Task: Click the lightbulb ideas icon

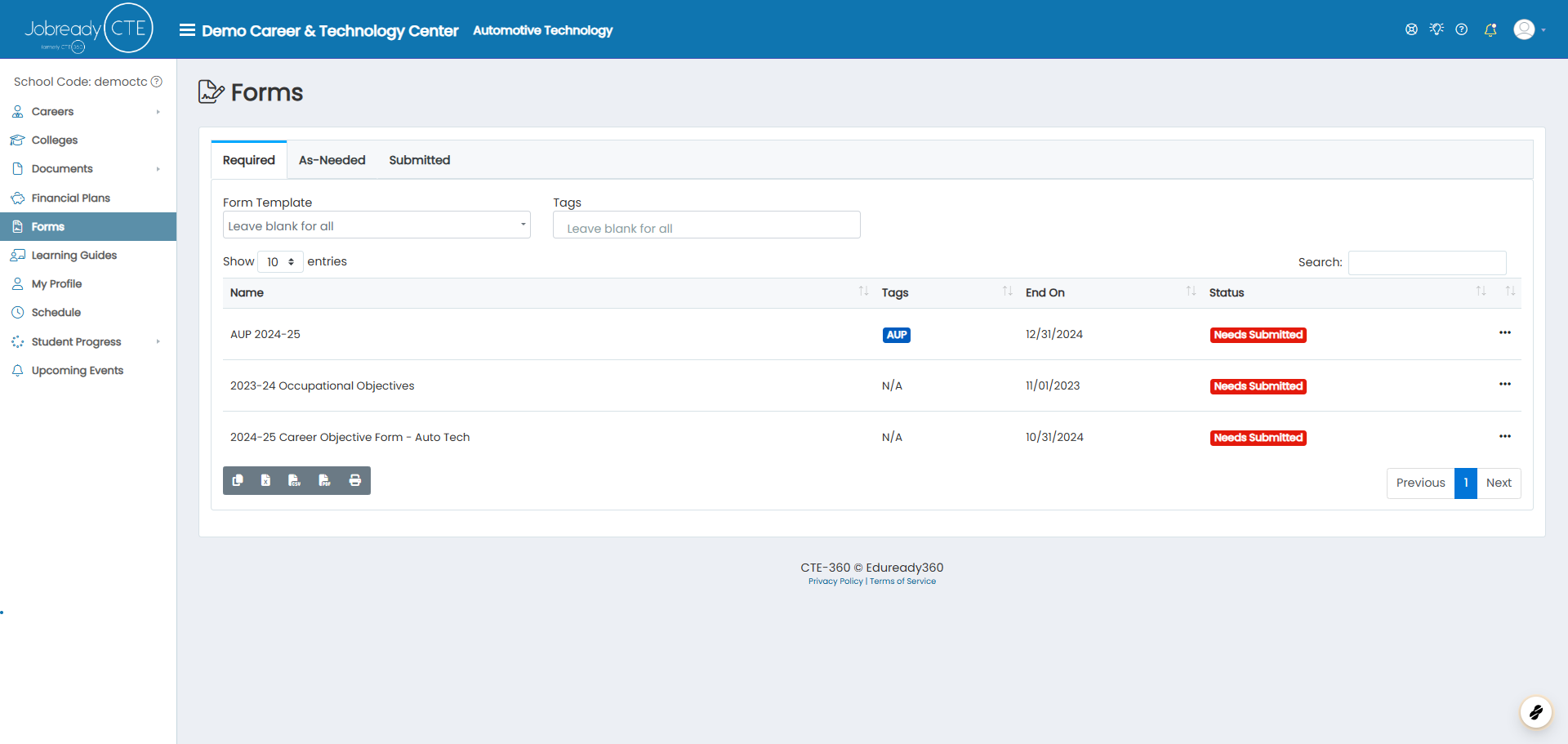Action: coord(1437,29)
